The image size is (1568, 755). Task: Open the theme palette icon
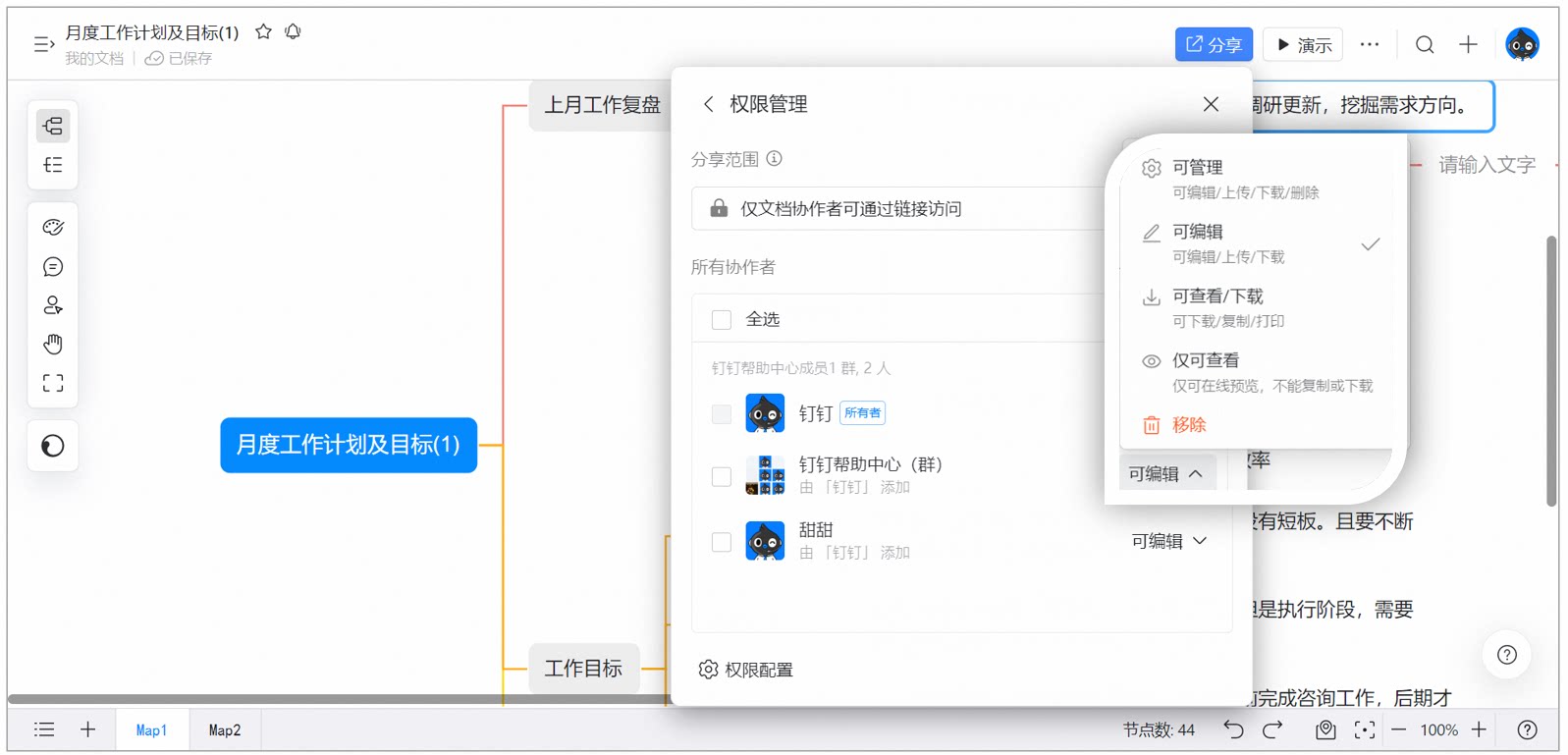[x=53, y=228]
